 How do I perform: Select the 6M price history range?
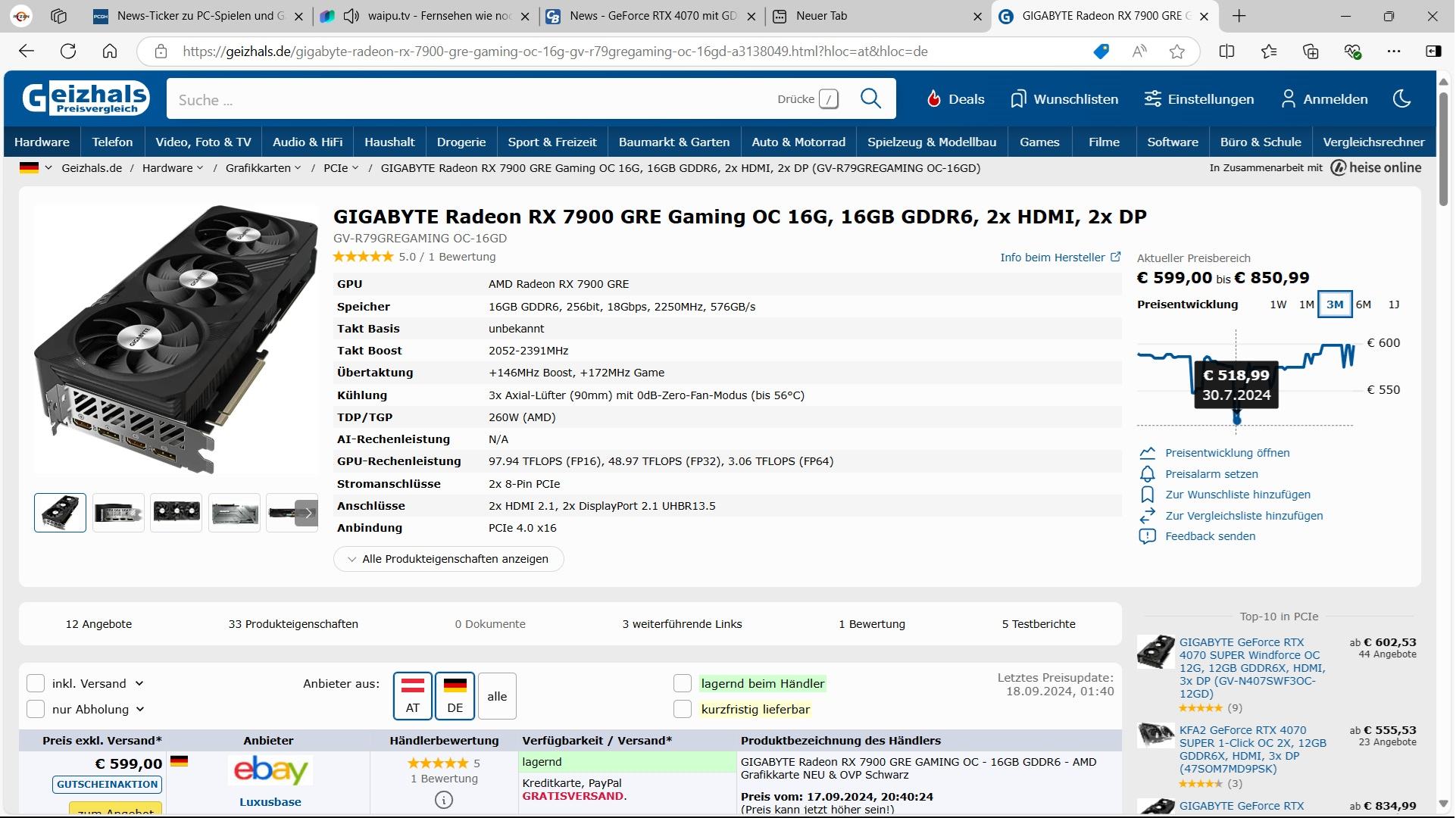point(1363,304)
